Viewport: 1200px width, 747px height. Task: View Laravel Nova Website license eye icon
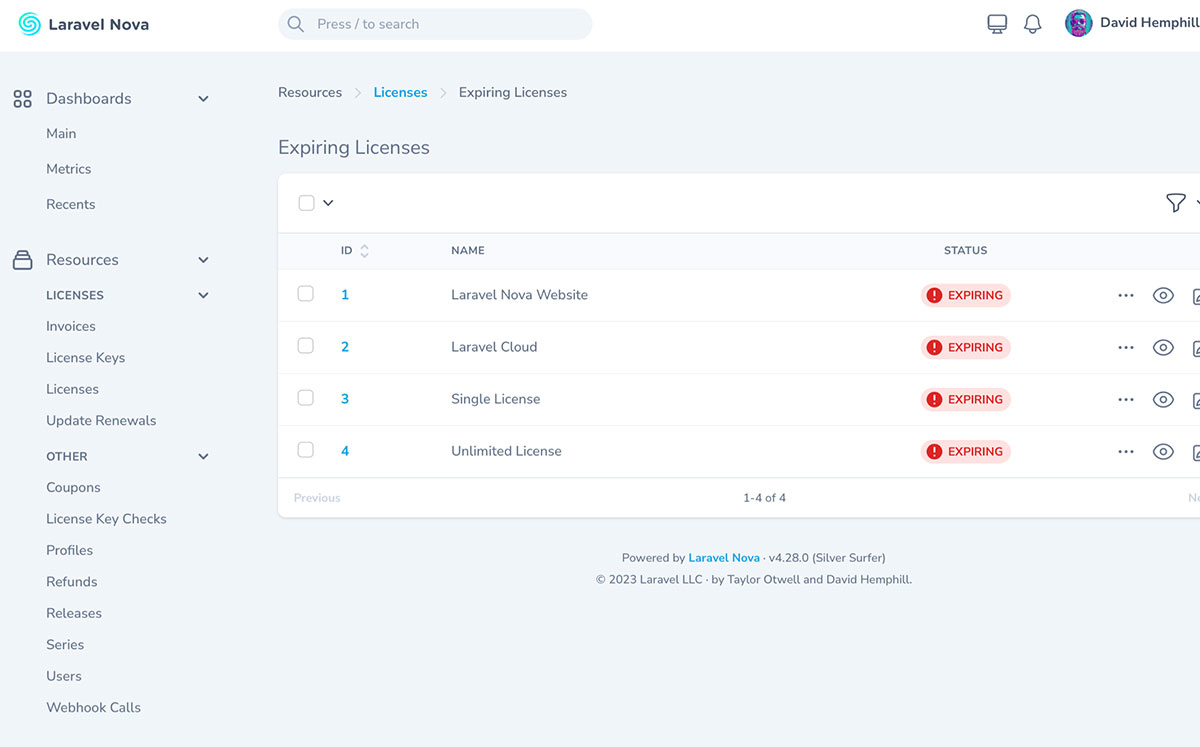pyautogui.click(x=1162, y=295)
